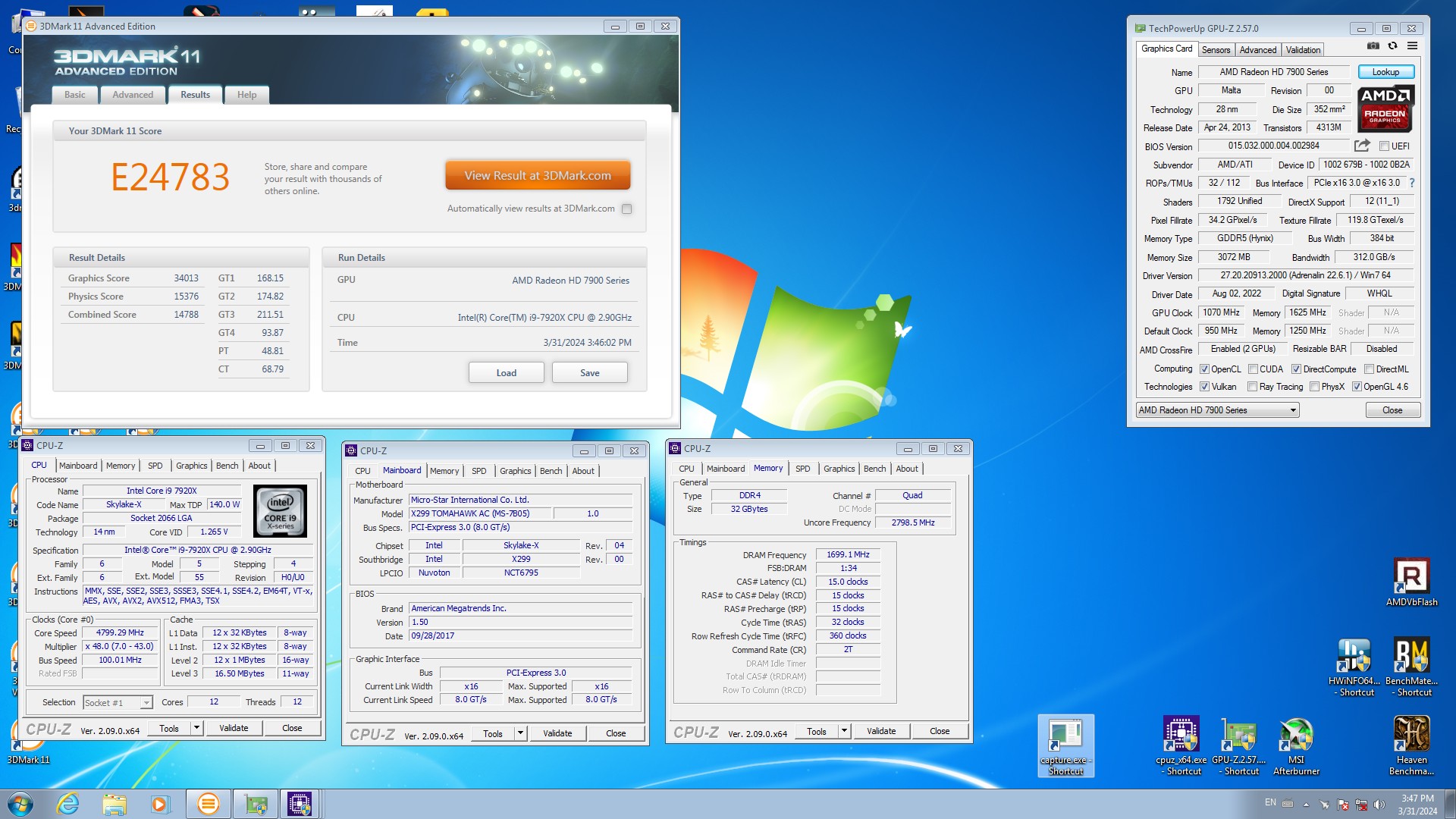Click the network tray icon

(1361, 805)
